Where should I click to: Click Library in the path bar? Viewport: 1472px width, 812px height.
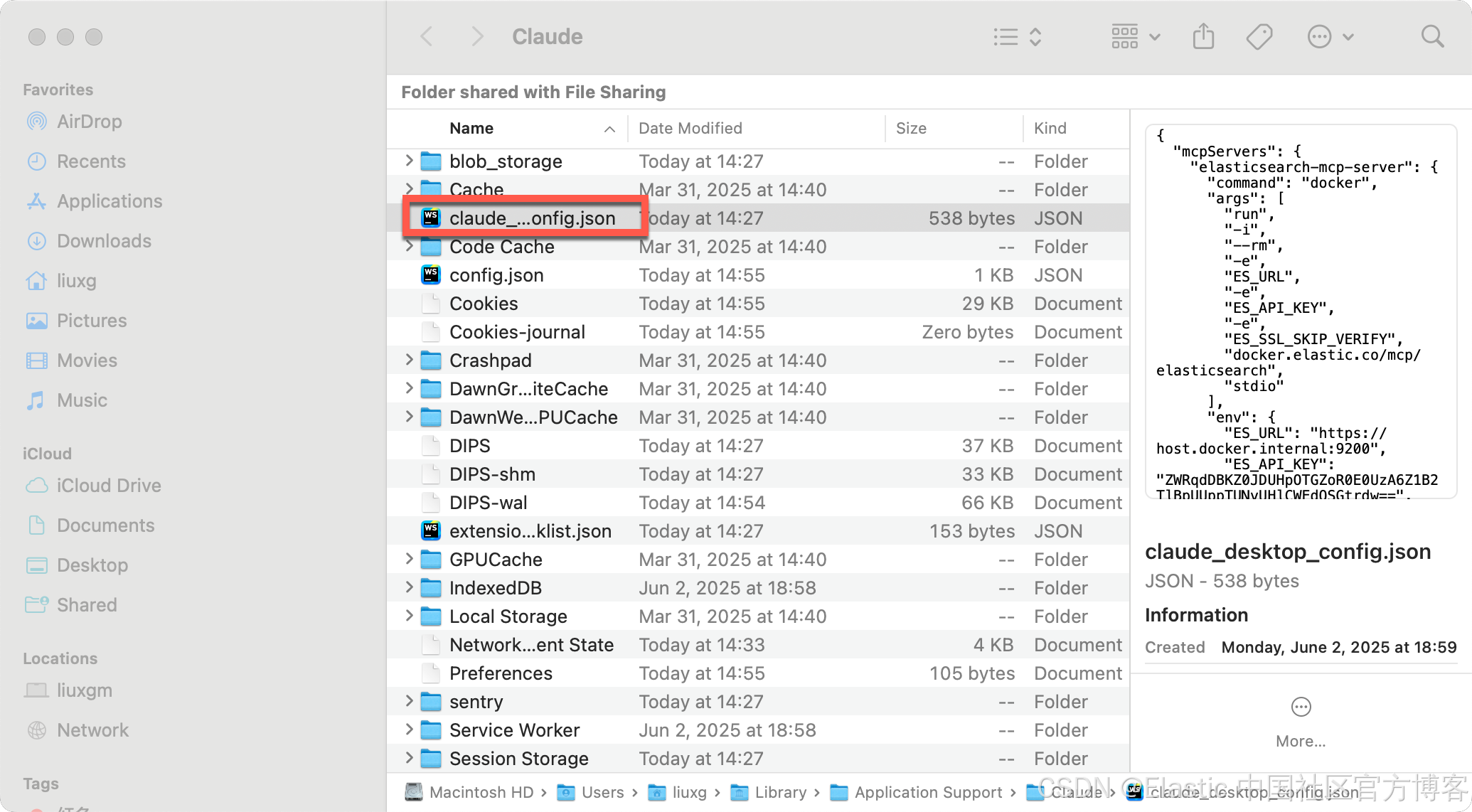[769, 792]
